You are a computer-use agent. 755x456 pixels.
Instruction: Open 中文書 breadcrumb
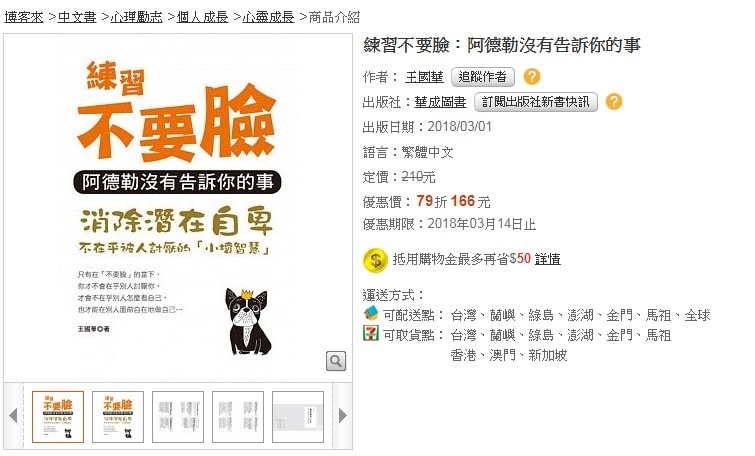click(77, 17)
